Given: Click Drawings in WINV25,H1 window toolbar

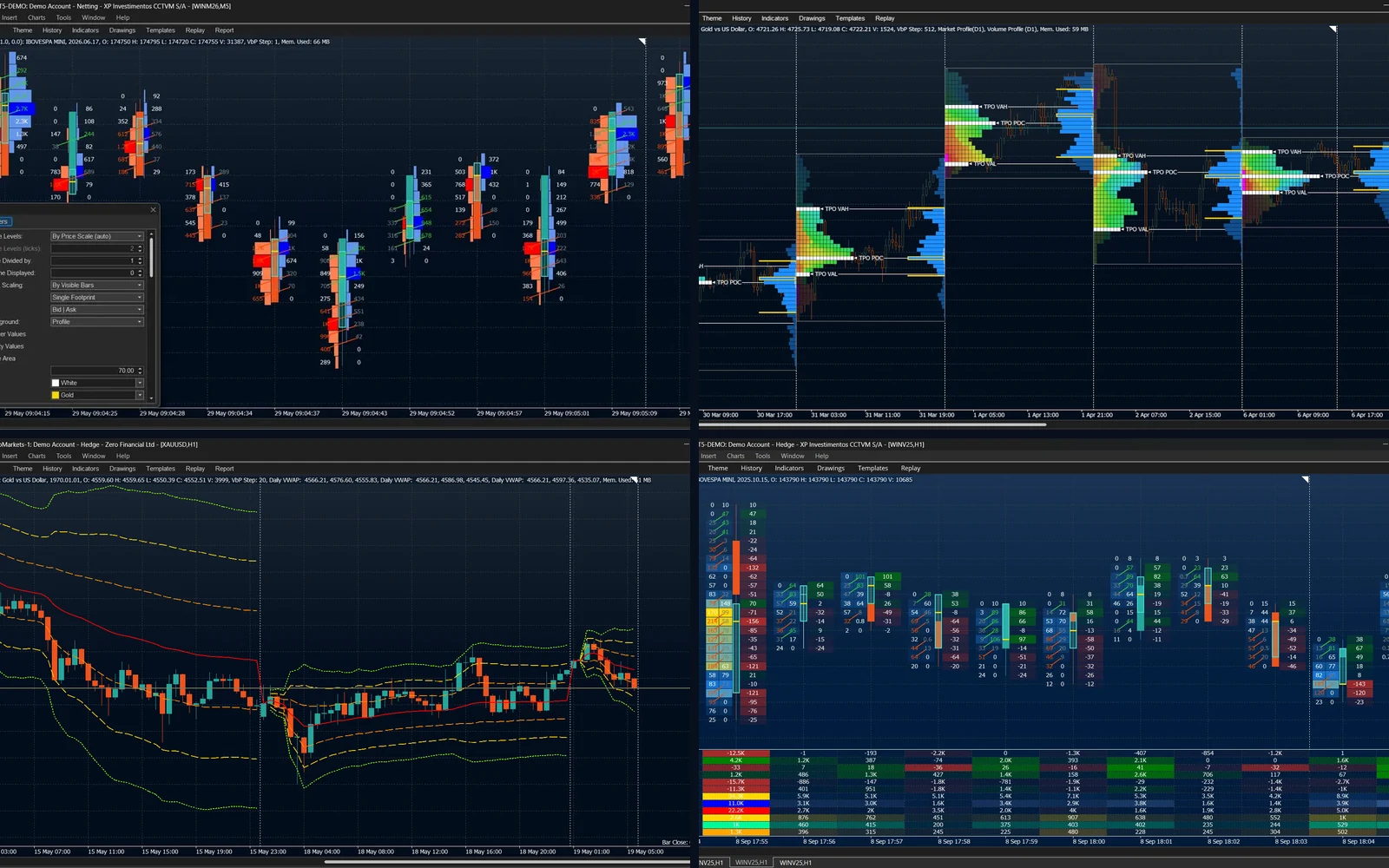Looking at the screenshot, I should point(831,468).
